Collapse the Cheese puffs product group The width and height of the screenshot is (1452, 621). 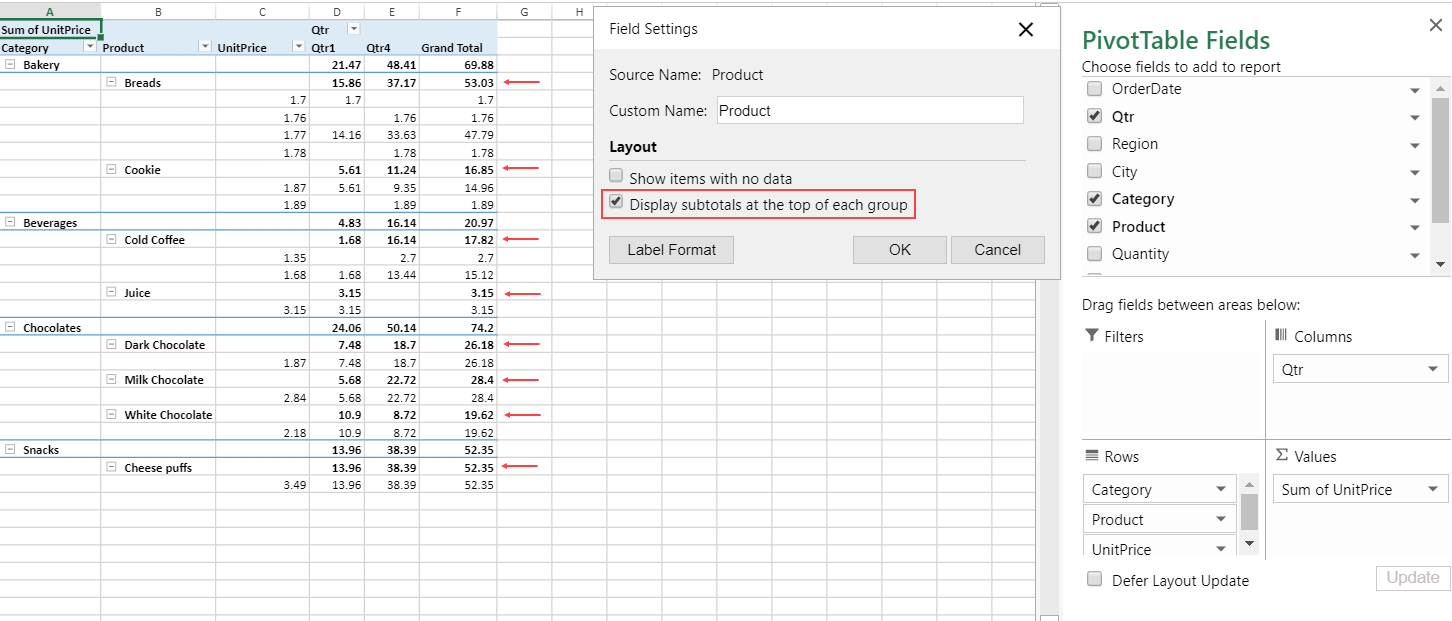coord(111,468)
